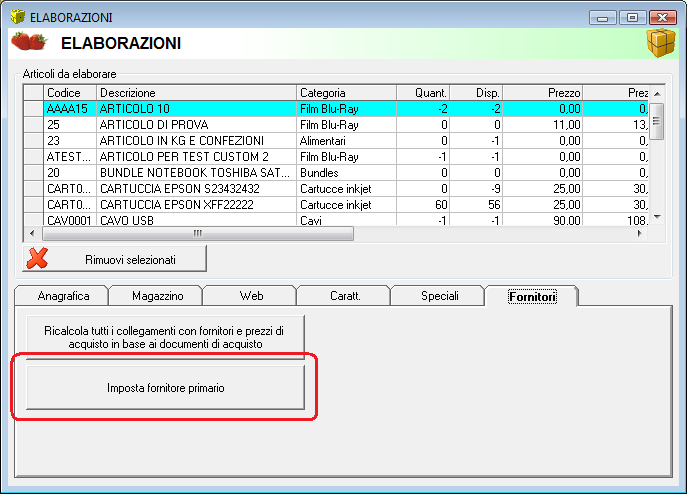
Task: Switch to the Magazzino tab
Action: (157, 296)
